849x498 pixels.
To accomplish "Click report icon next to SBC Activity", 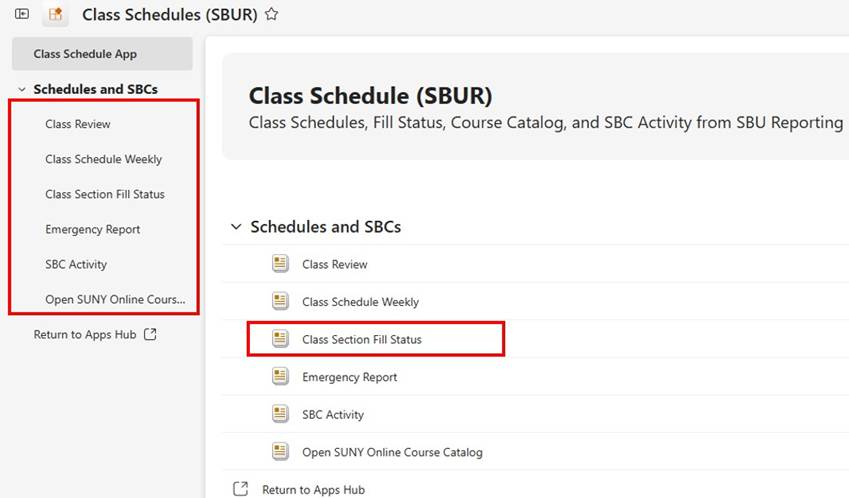I will (280, 414).
